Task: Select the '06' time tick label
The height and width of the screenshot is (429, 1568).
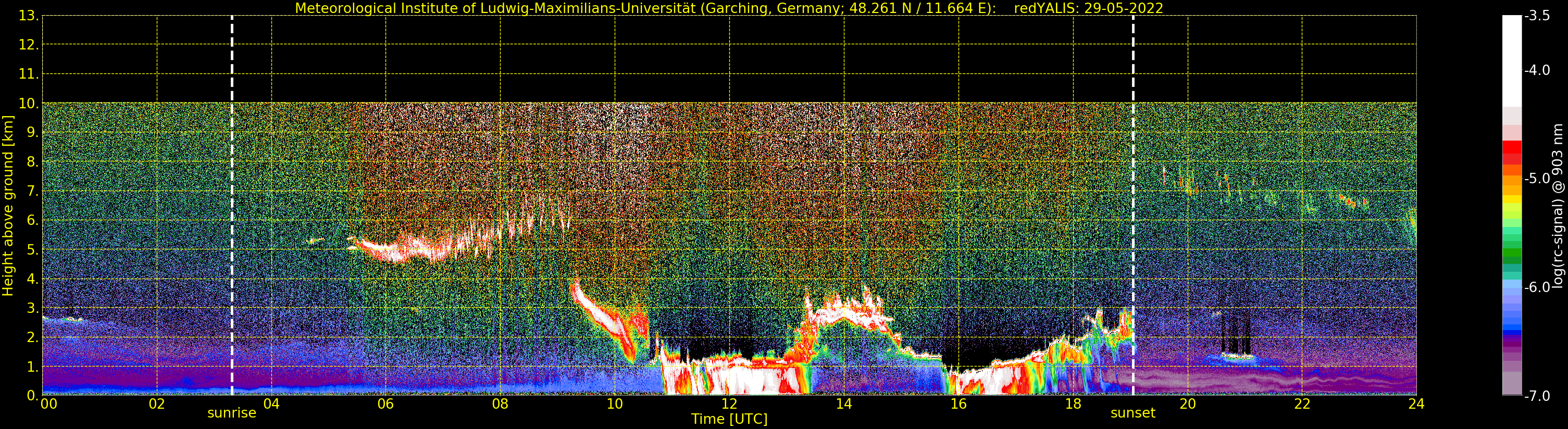Action: tap(385, 404)
